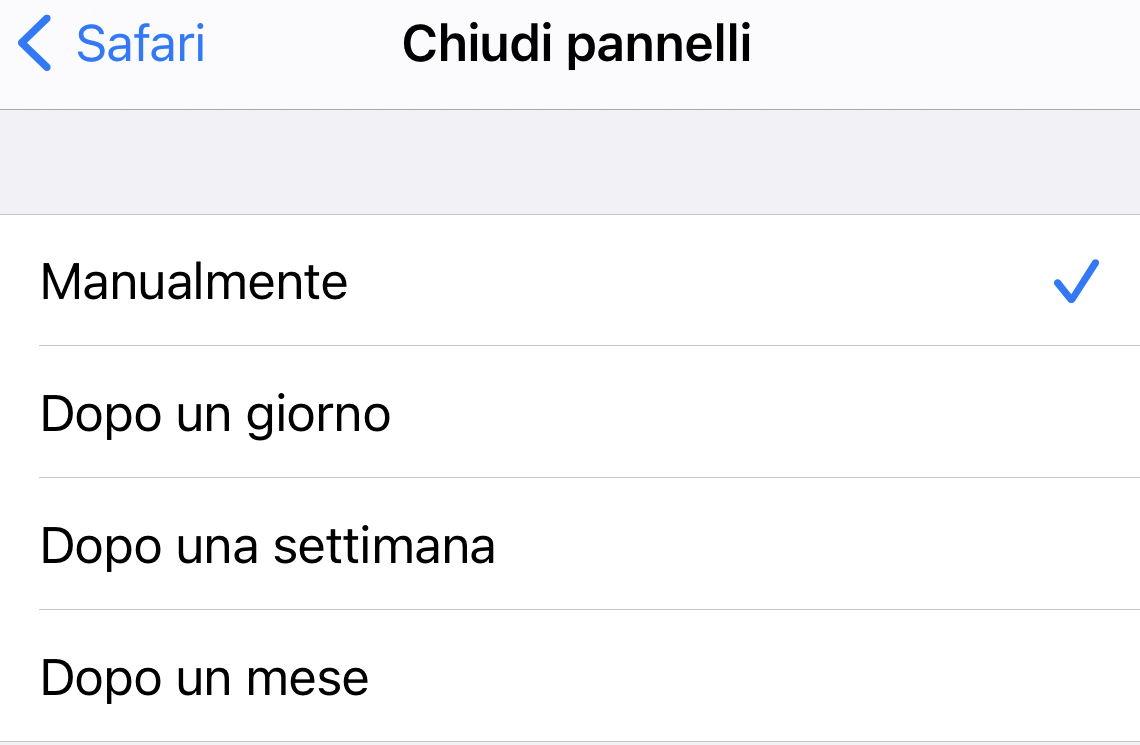Screen dimensions: 1140x745
Task: Go back to Safari settings
Action: click(x=112, y=45)
